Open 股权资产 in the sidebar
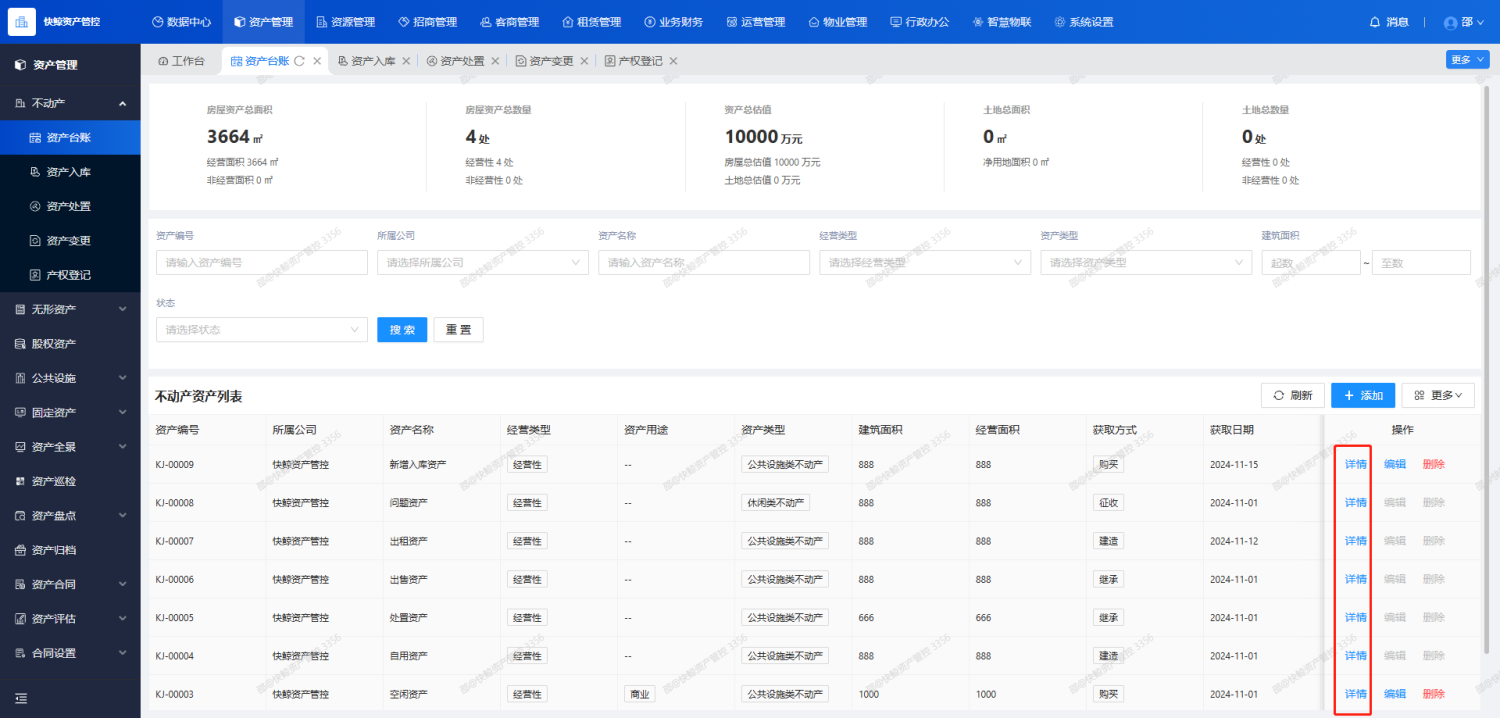Screen dimensions: 1500x718 pyautogui.click(x=70, y=344)
